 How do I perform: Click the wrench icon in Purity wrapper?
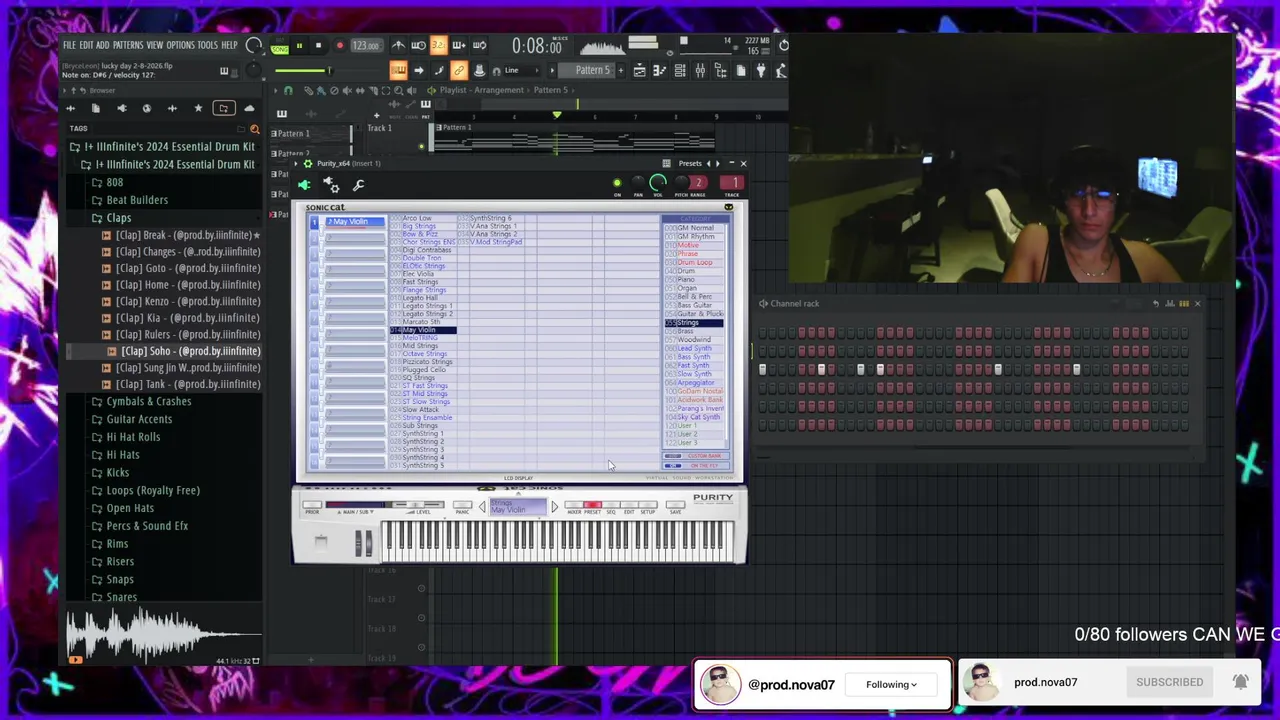[x=358, y=185]
